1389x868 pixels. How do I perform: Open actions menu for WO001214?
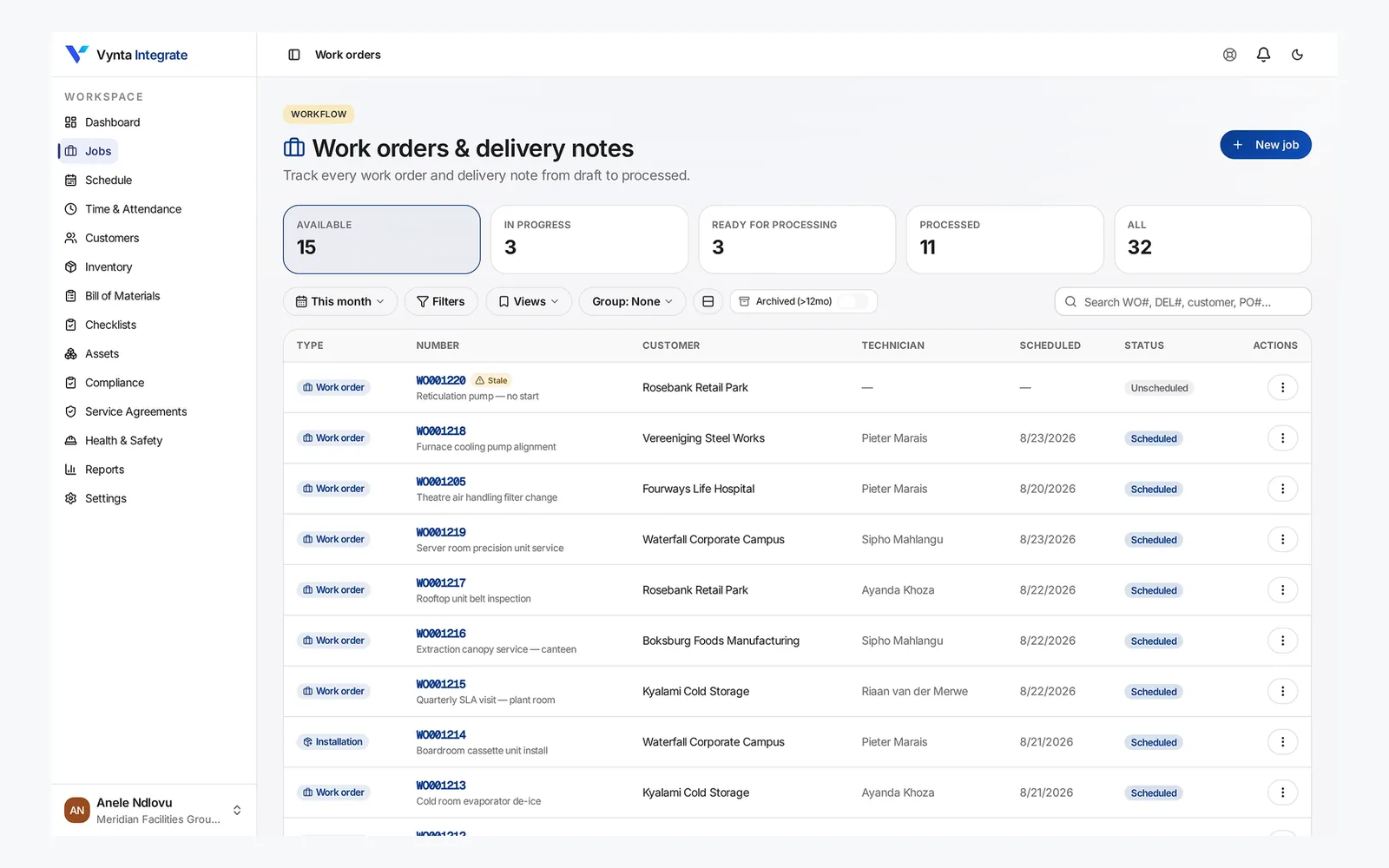1282,742
